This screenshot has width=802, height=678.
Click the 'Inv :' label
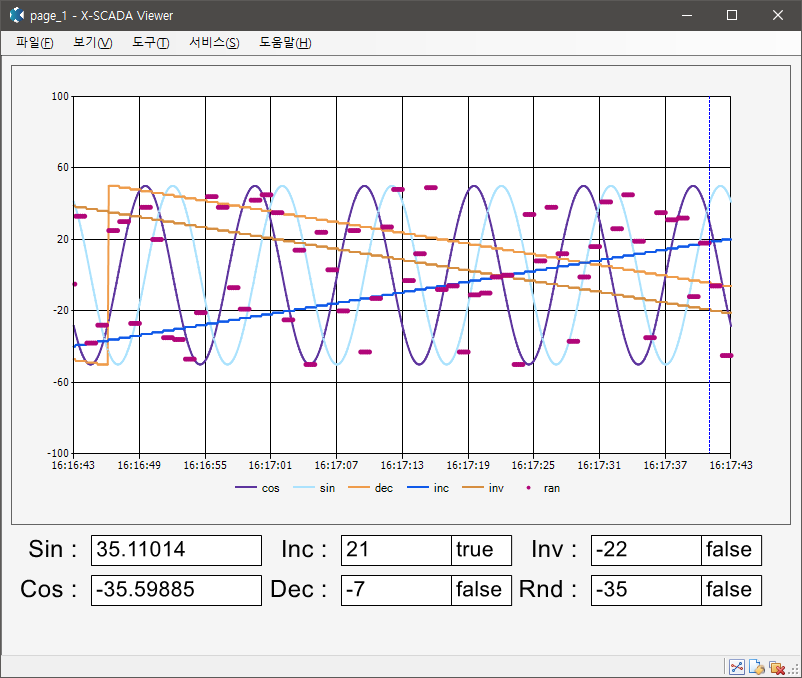tap(554, 549)
